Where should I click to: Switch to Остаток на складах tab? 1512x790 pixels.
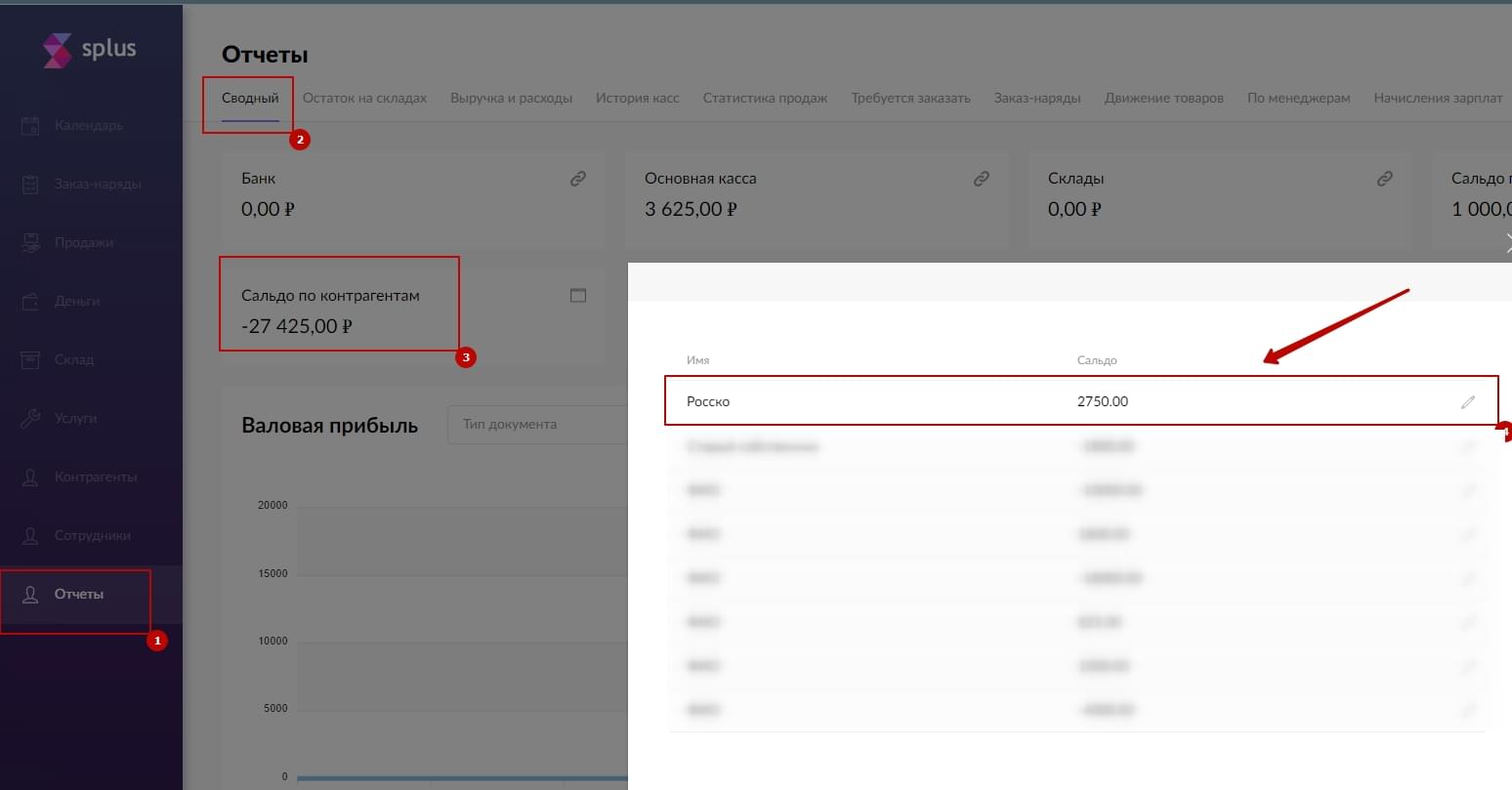[x=364, y=98]
